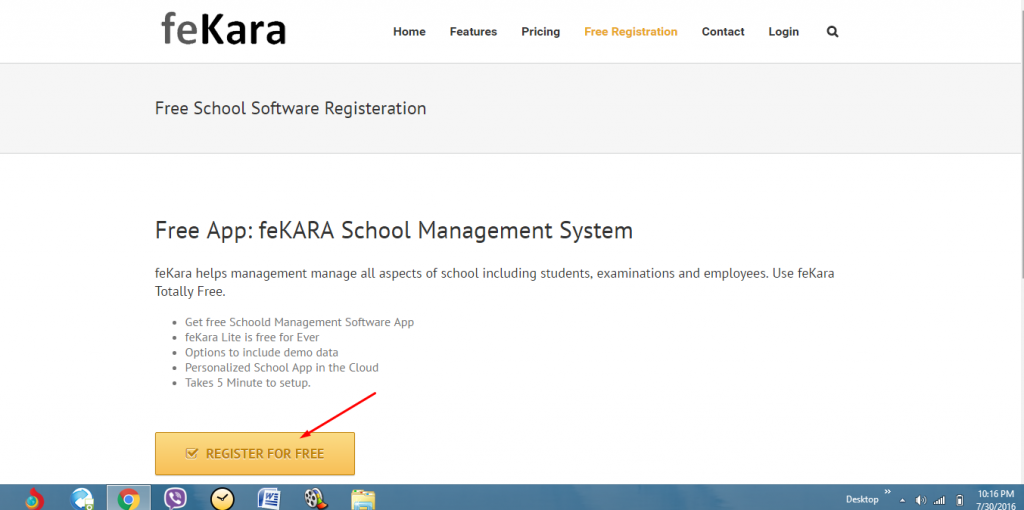This screenshot has width=1024, height=510.
Task: Open the clock showing 10:16 PM
Action: (997, 500)
